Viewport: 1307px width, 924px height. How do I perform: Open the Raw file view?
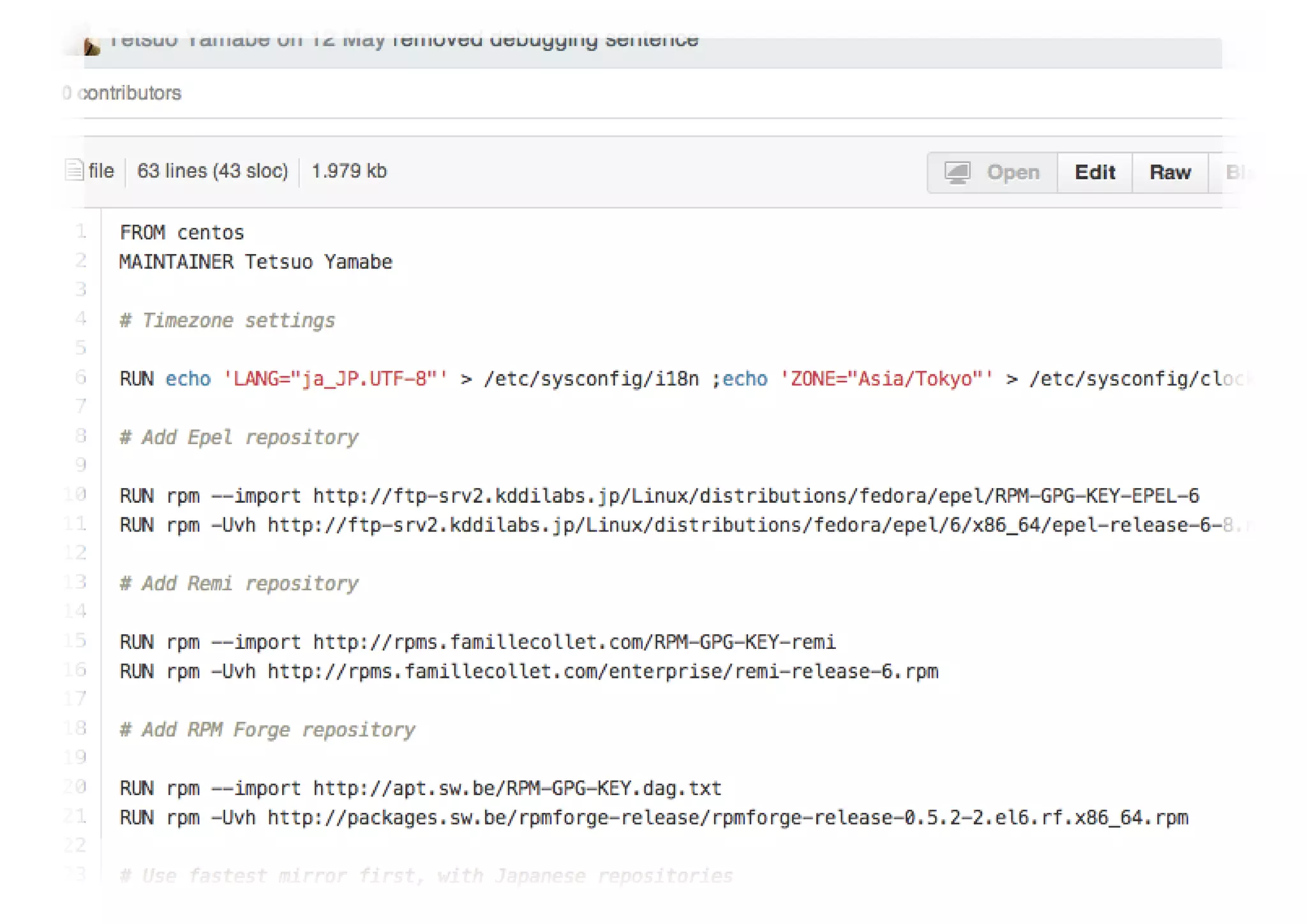(1169, 172)
